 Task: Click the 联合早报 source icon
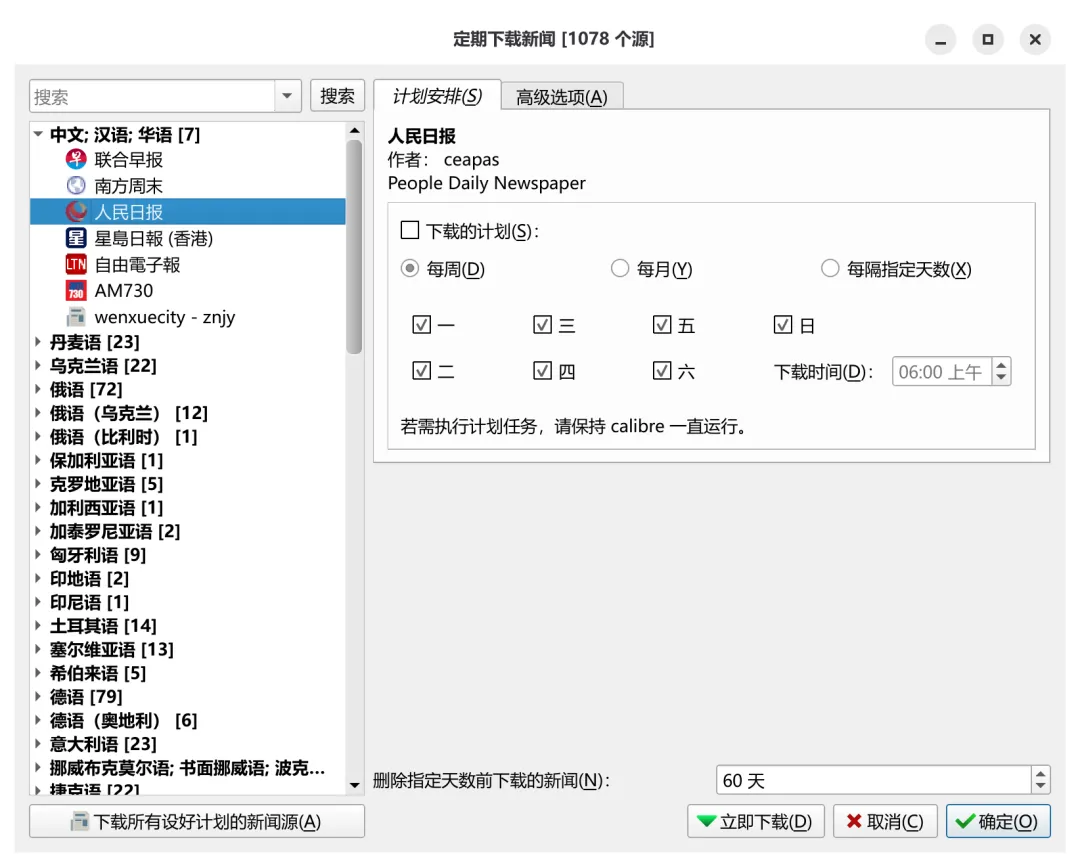(x=76, y=160)
